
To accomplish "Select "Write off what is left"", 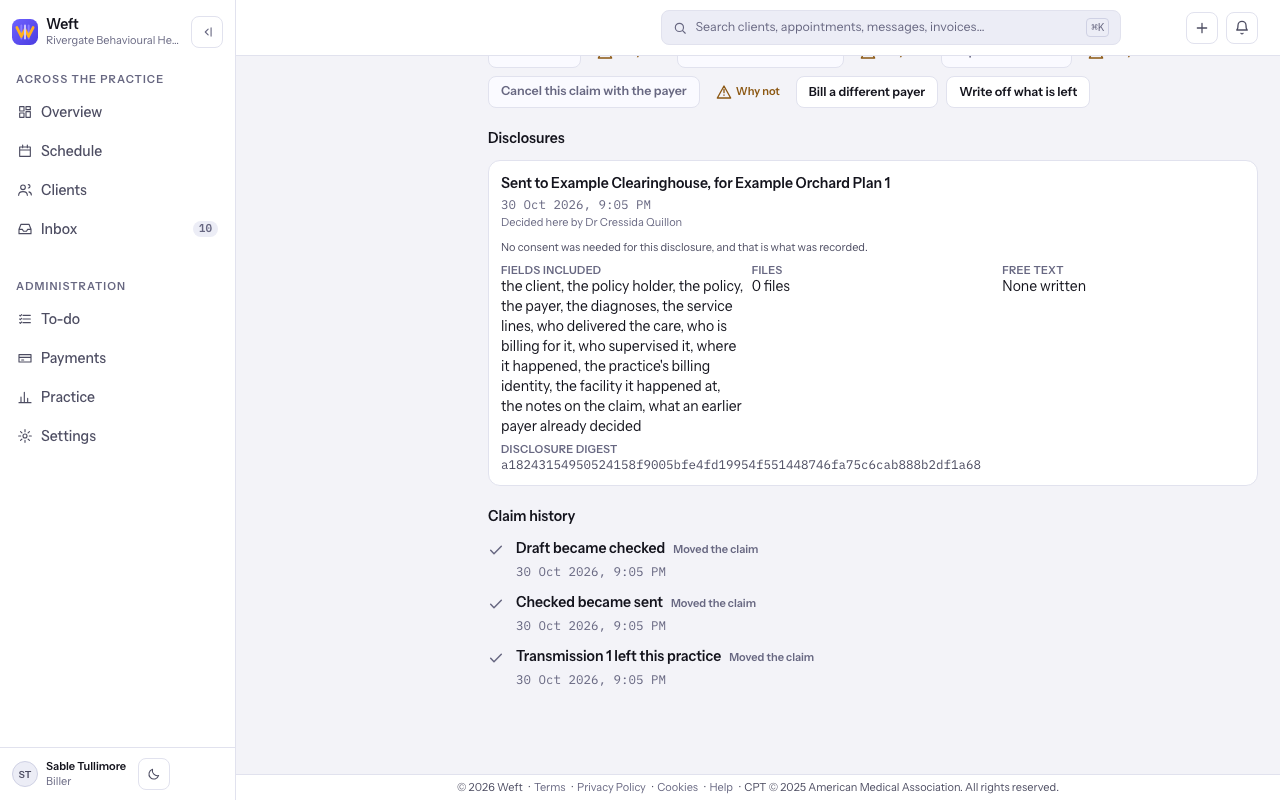I will click(x=1018, y=92).
